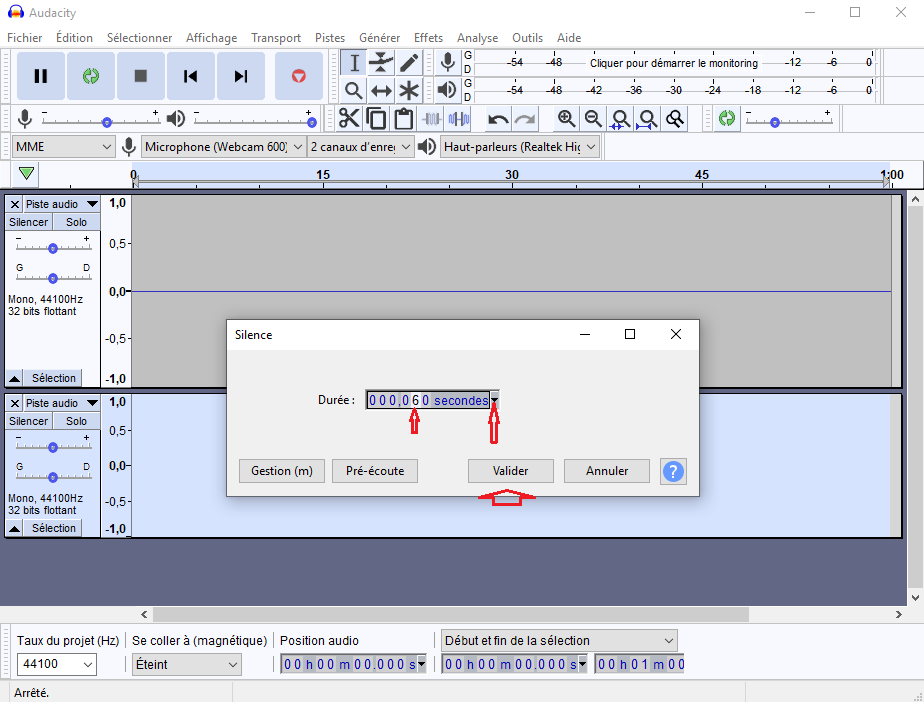This screenshot has height=702, width=924.
Task: Open the Générer menu
Action: pyautogui.click(x=379, y=38)
